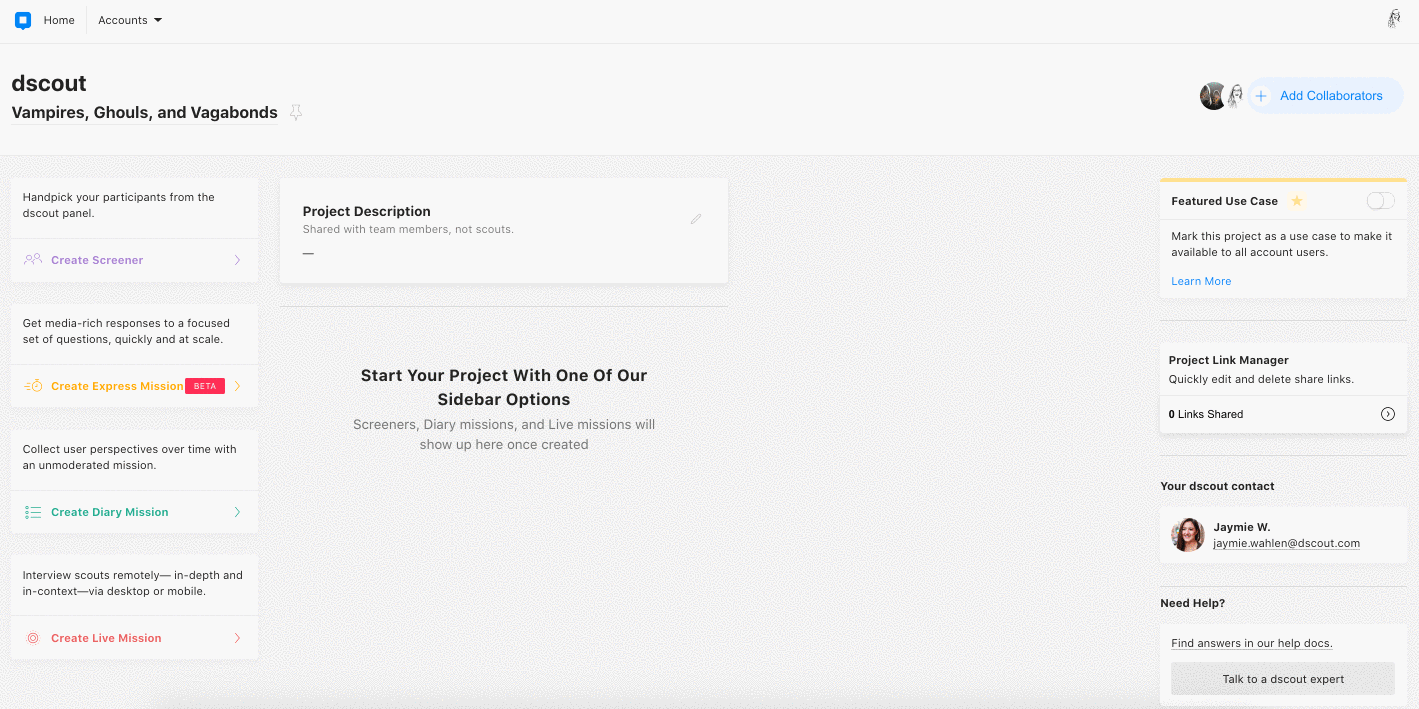Click the chevron beside Create Live Mission

[x=237, y=638]
